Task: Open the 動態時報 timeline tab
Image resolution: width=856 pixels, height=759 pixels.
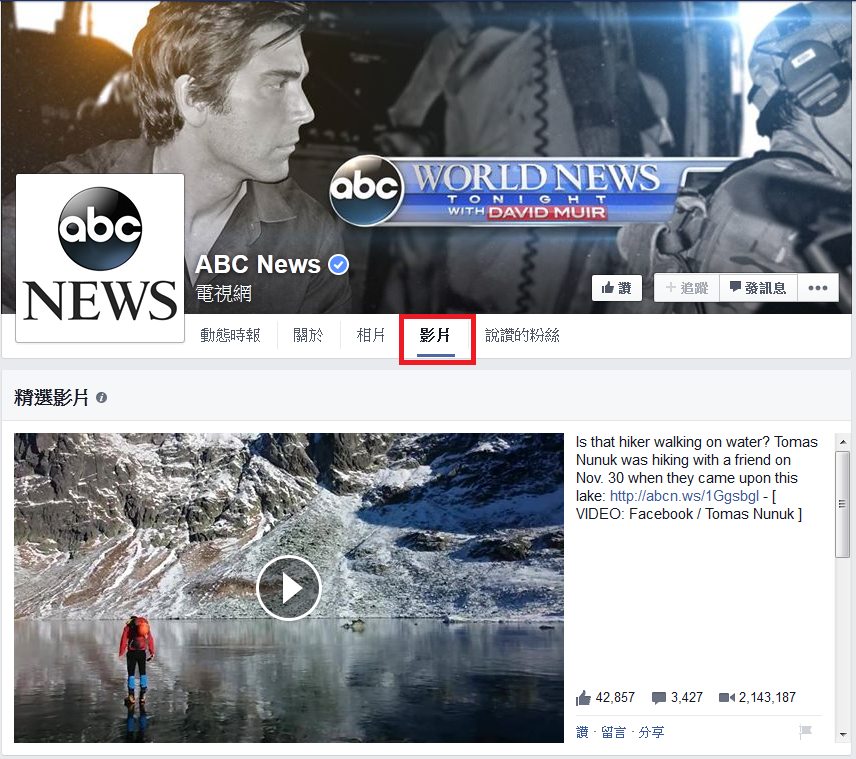Action: [230, 335]
